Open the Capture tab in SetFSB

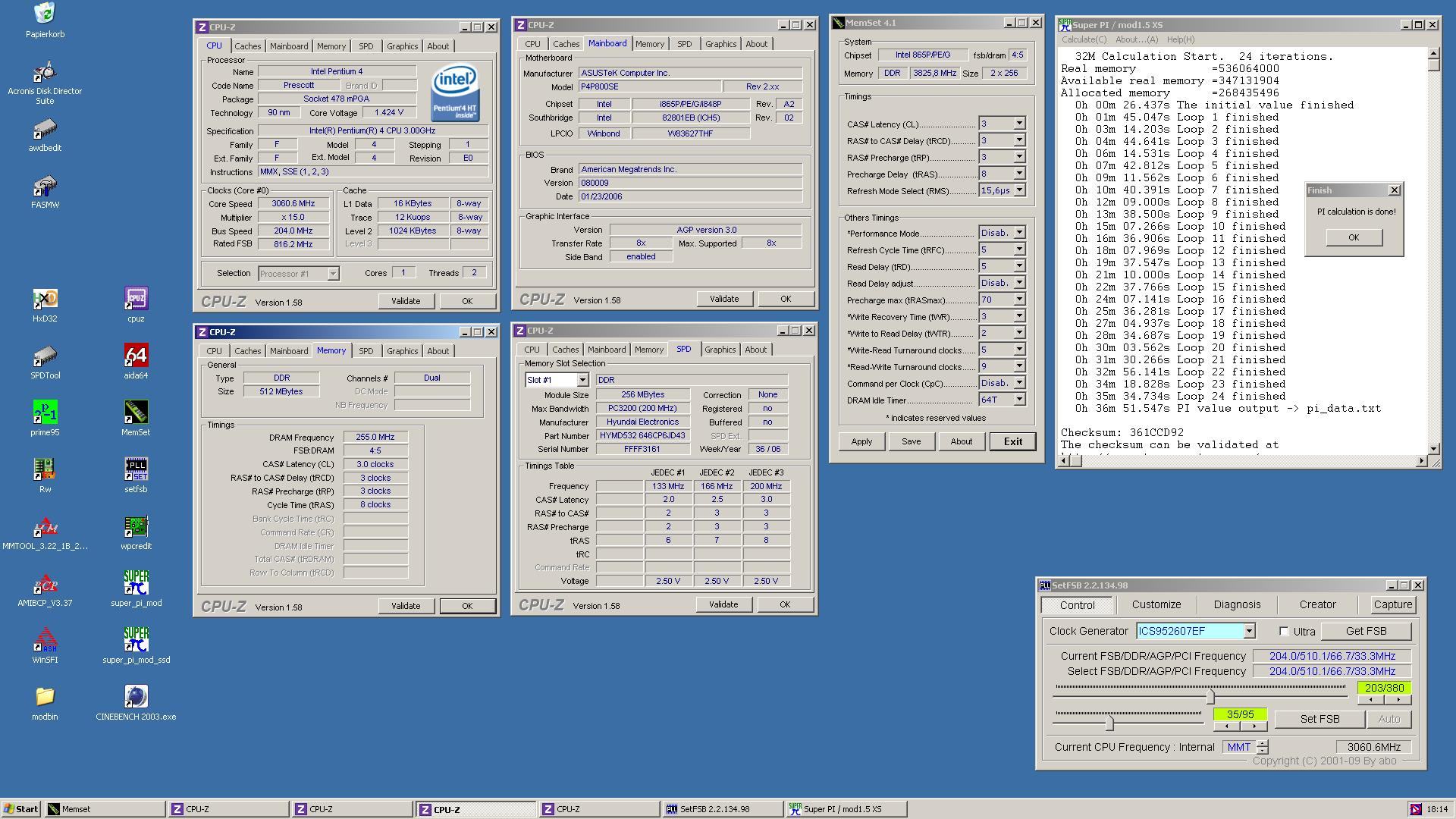[x=1392, y=604]
